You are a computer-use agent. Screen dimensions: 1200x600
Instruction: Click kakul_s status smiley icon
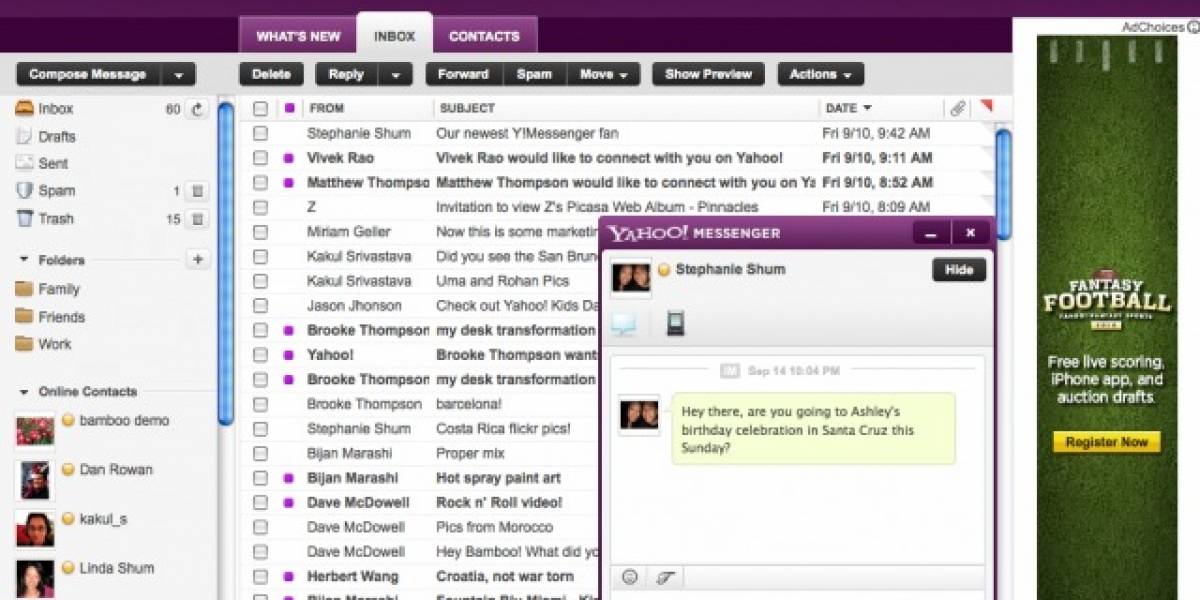coord(69,519)
